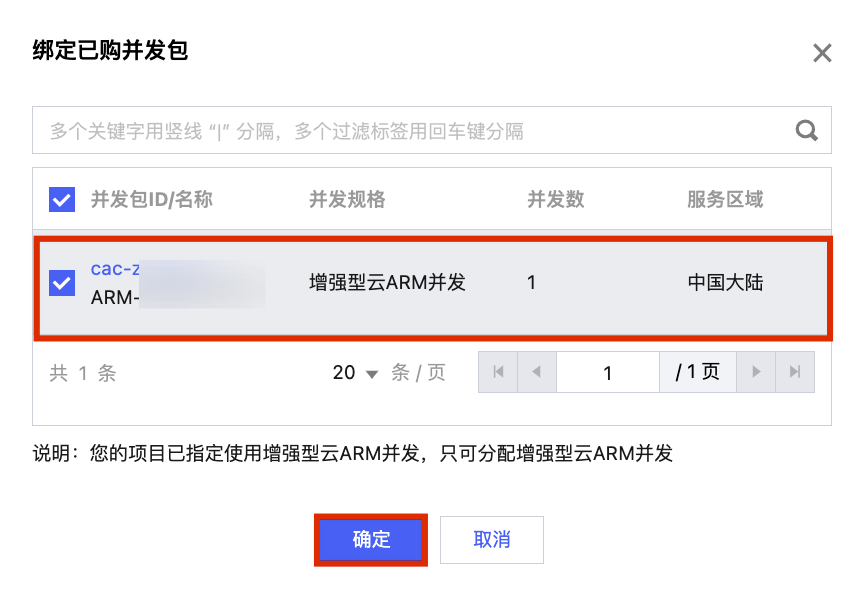
Task: Click the 服务区域 column header
Action: click(725, 200)
